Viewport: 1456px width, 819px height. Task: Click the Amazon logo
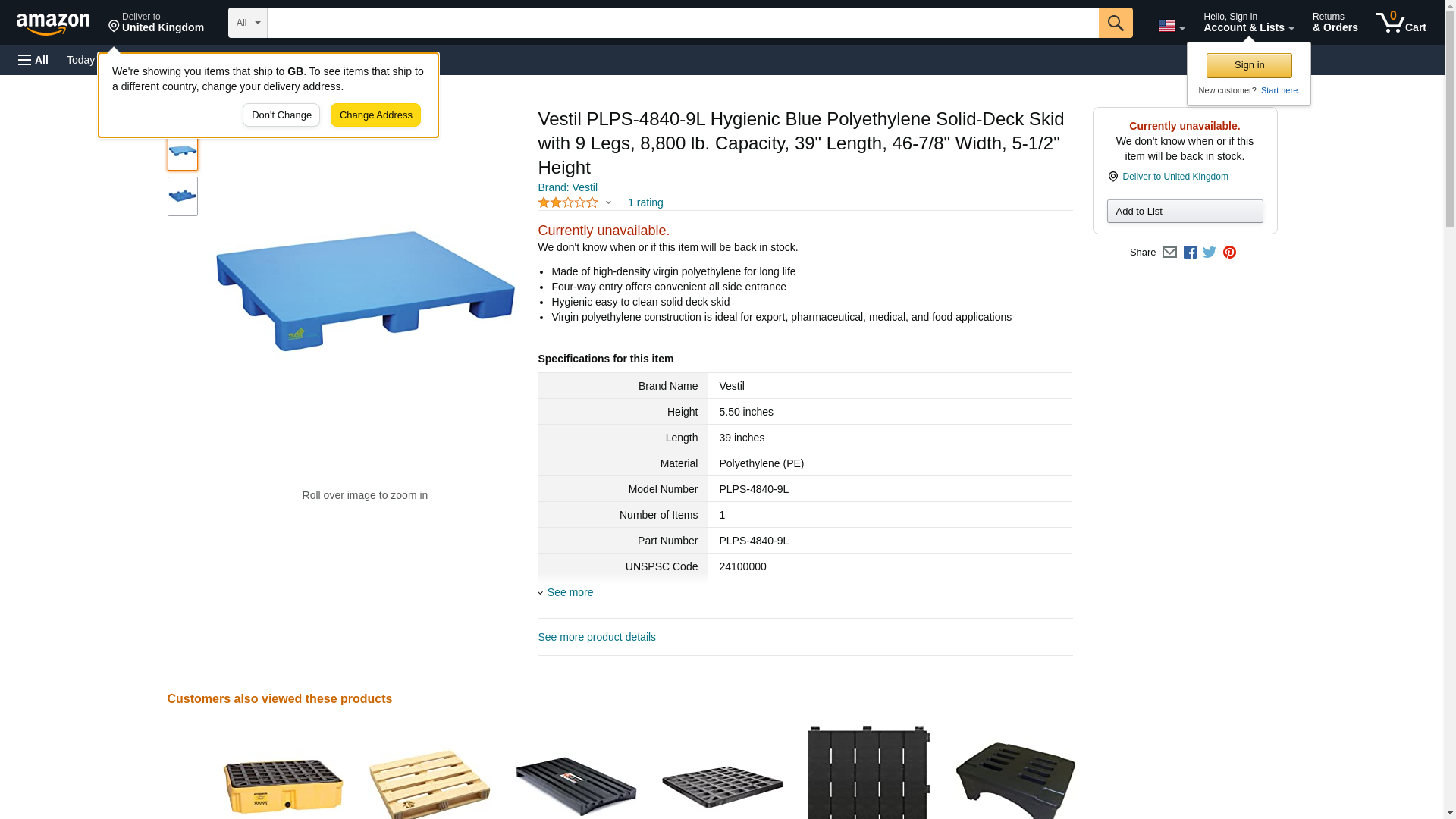(x=53, y=24)
